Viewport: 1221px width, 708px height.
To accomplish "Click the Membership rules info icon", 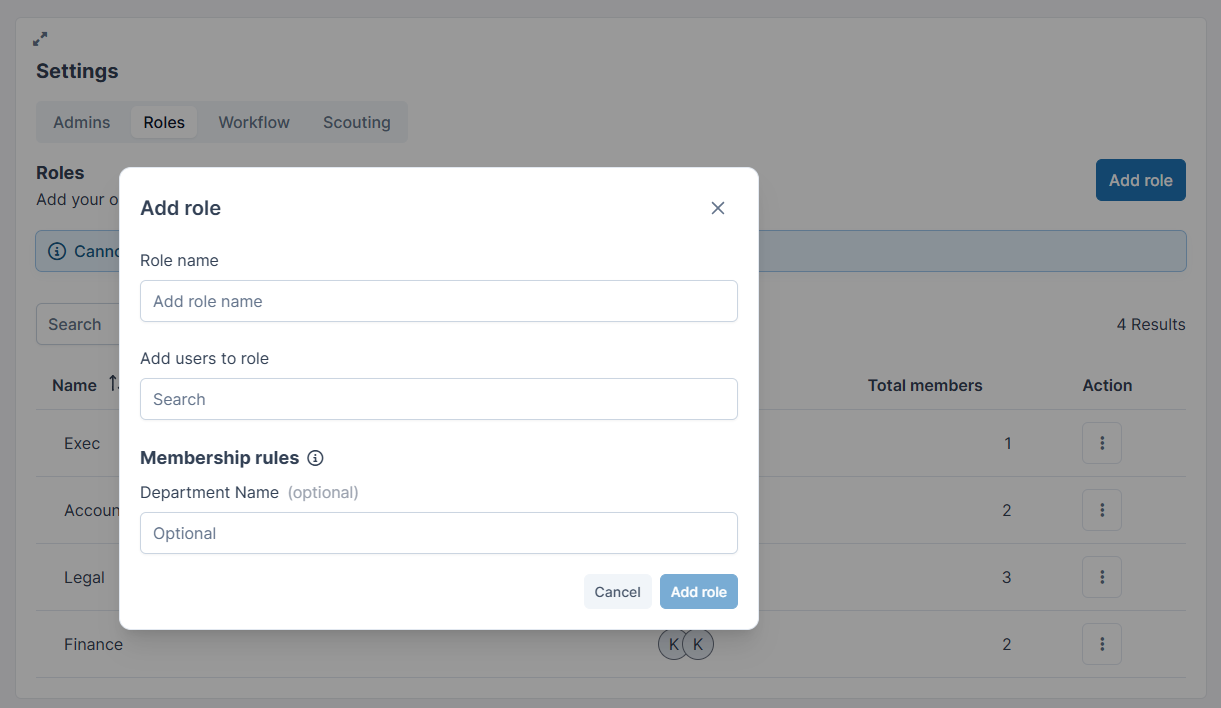I will pyautogui.click(x=315, y=458).
